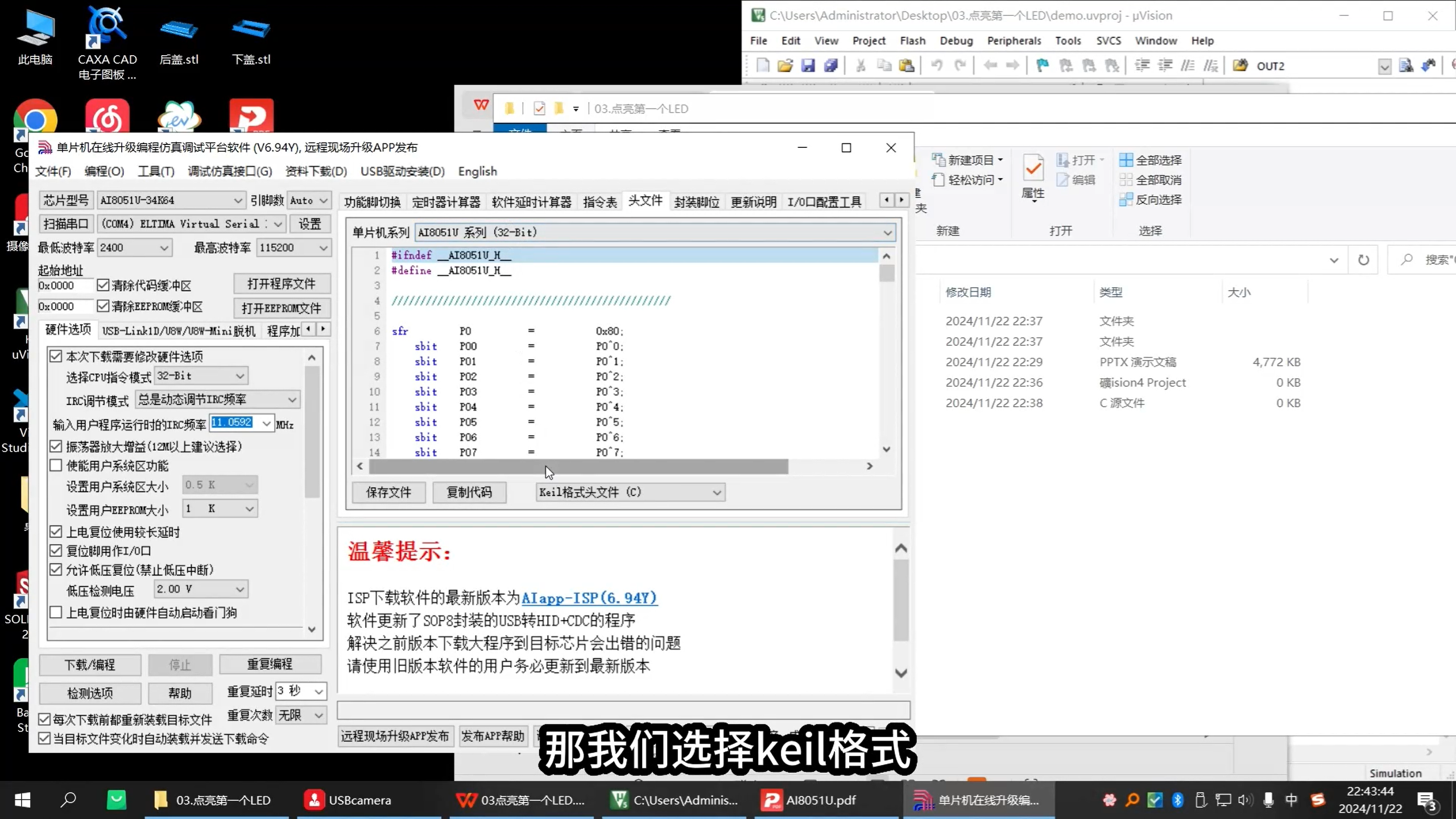
Task: Toggle 上电复位时由硬件自动启动看门狗 checkbox
Action: point(55,612)
